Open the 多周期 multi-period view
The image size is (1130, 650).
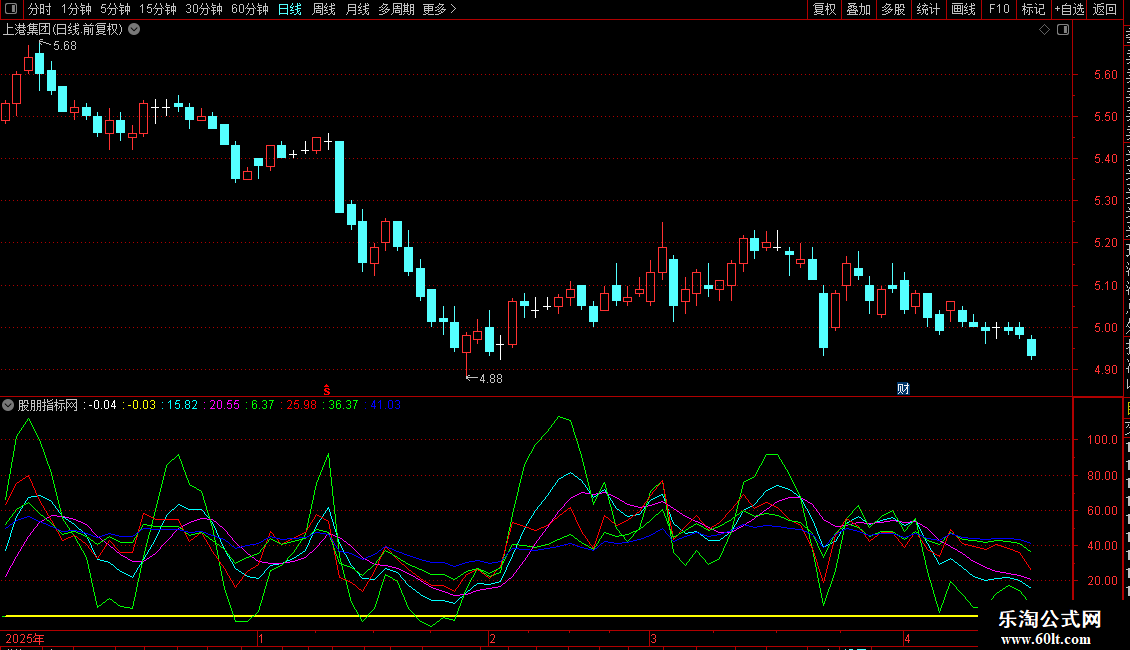(x=396, y=9)
